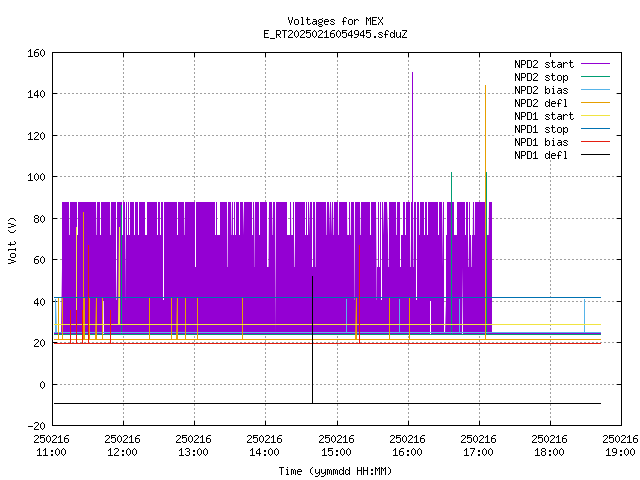Click the green NPD2 stop legend line
The image size is (640, 480).
(x=595, y=76)
